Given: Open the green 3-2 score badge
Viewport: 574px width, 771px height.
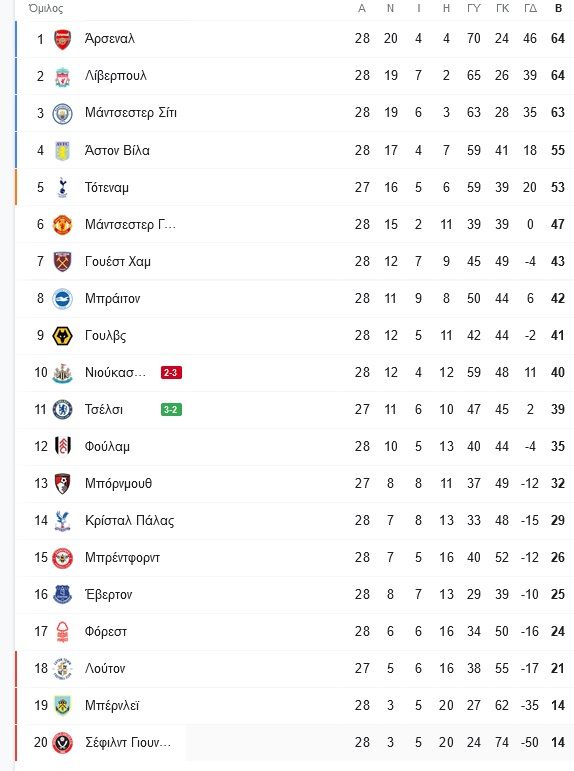Looking at the screenshot, I should point(171,410).
